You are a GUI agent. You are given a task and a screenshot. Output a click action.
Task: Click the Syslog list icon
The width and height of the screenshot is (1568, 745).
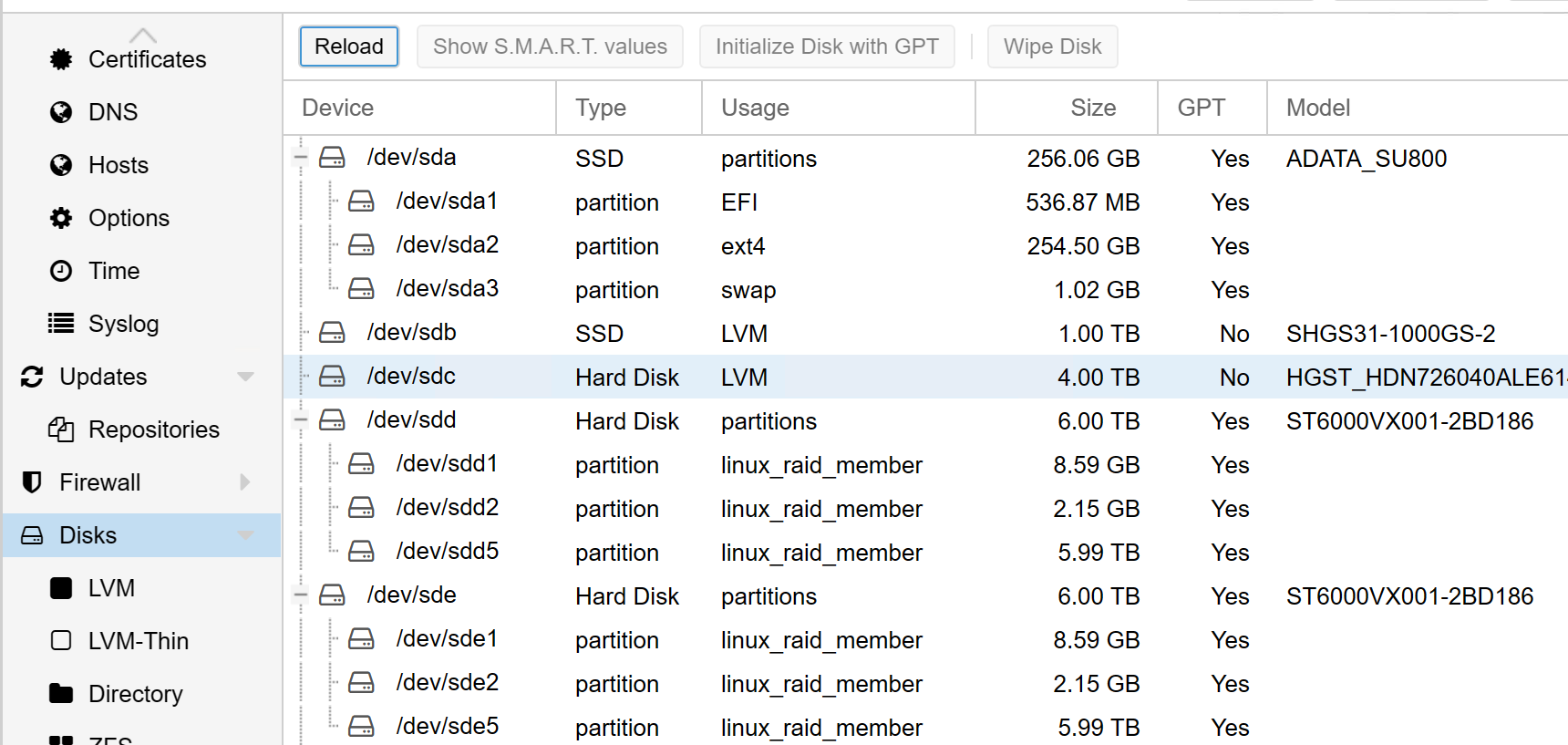61,324
